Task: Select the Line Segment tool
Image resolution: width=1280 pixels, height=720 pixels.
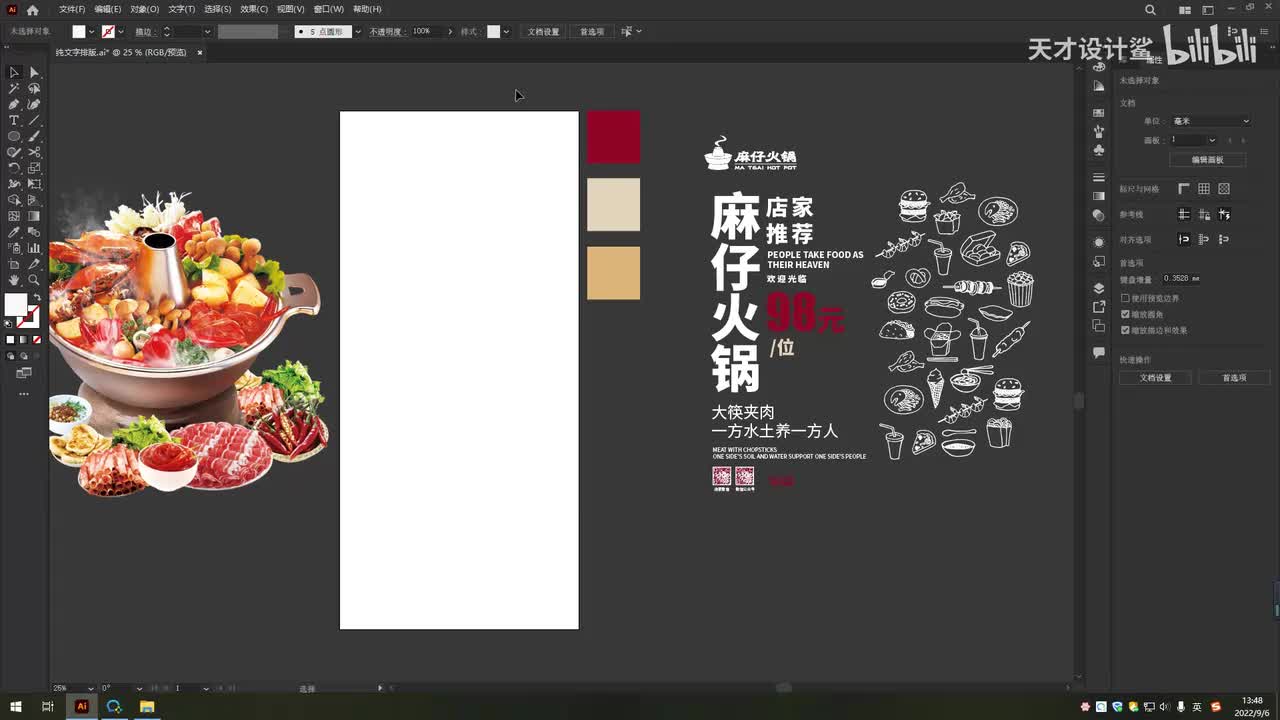Action: click(34, 120)
